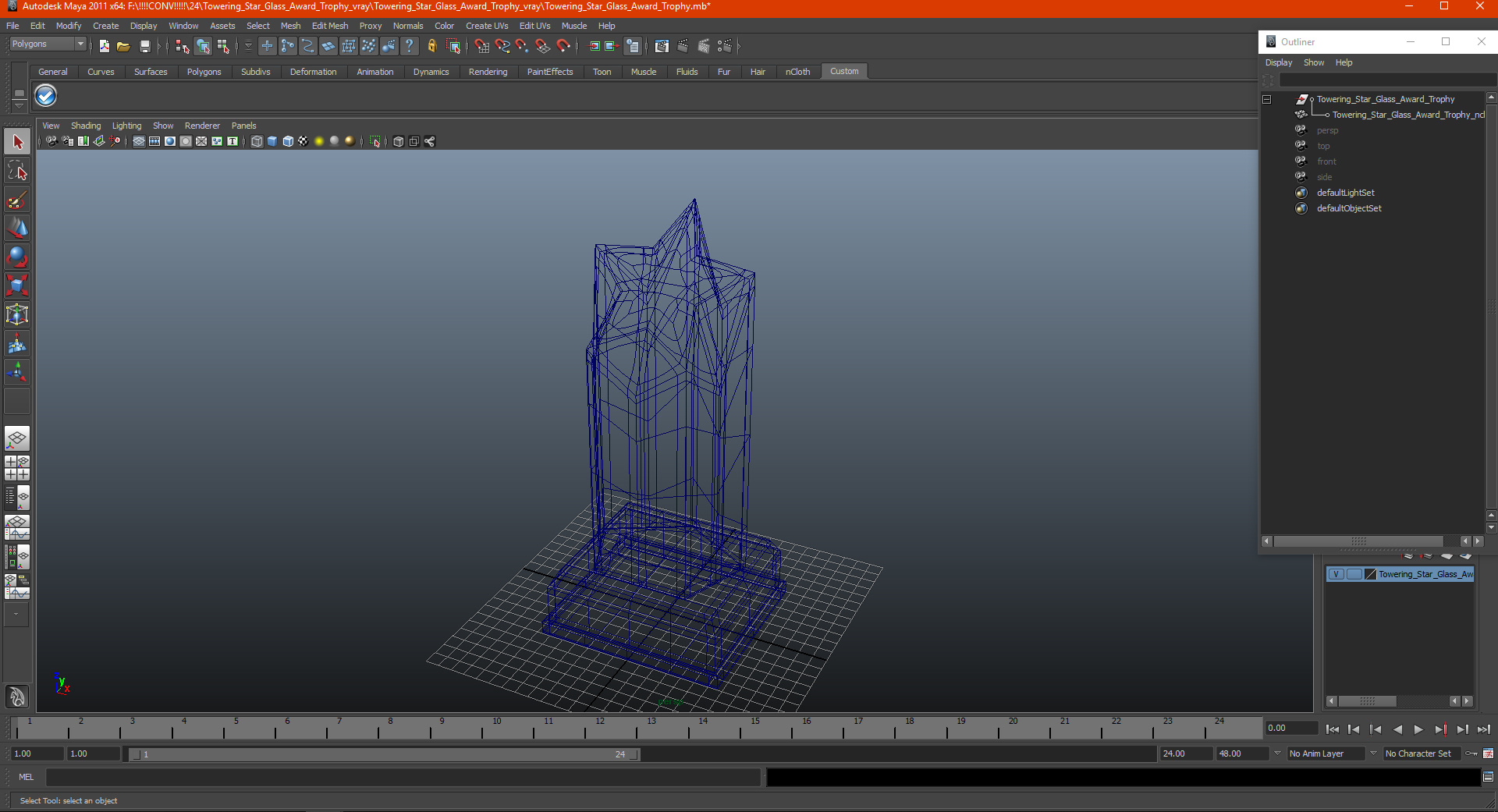1498x812 pixels.
Task: Open the Edit Mesh menu
Action: point(330,26)
